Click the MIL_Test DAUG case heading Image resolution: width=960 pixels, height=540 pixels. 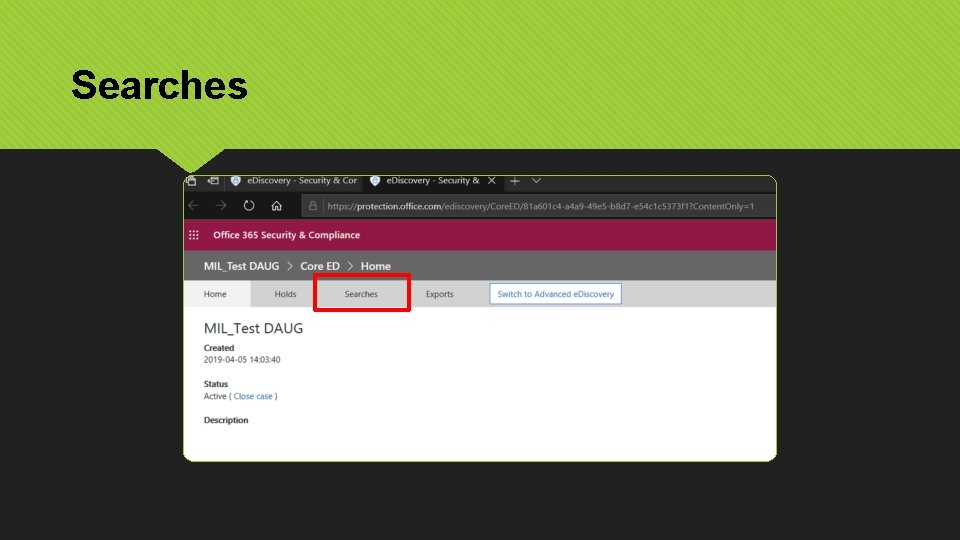tap(253, 328)
